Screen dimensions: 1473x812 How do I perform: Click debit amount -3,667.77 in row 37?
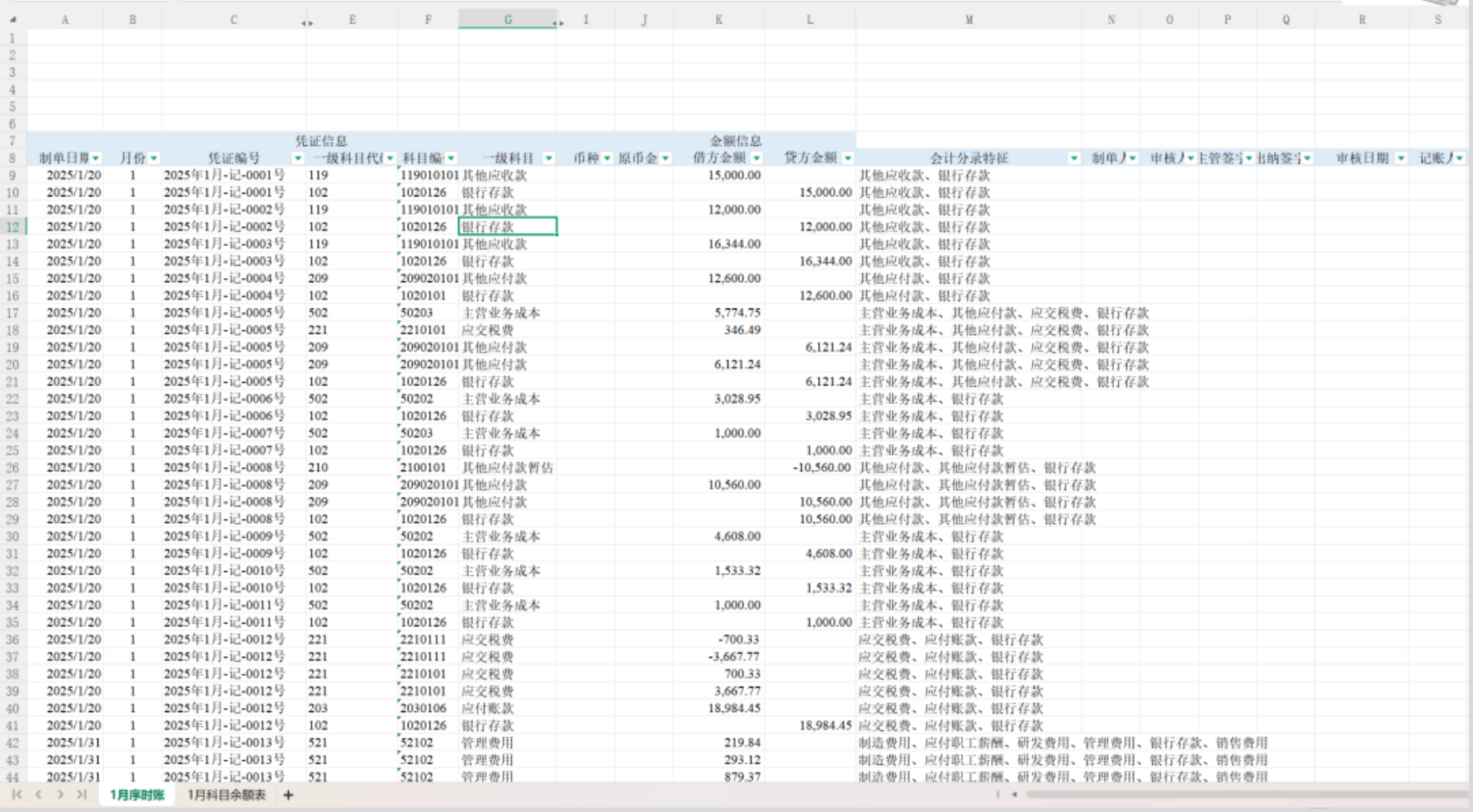[719, 657]
